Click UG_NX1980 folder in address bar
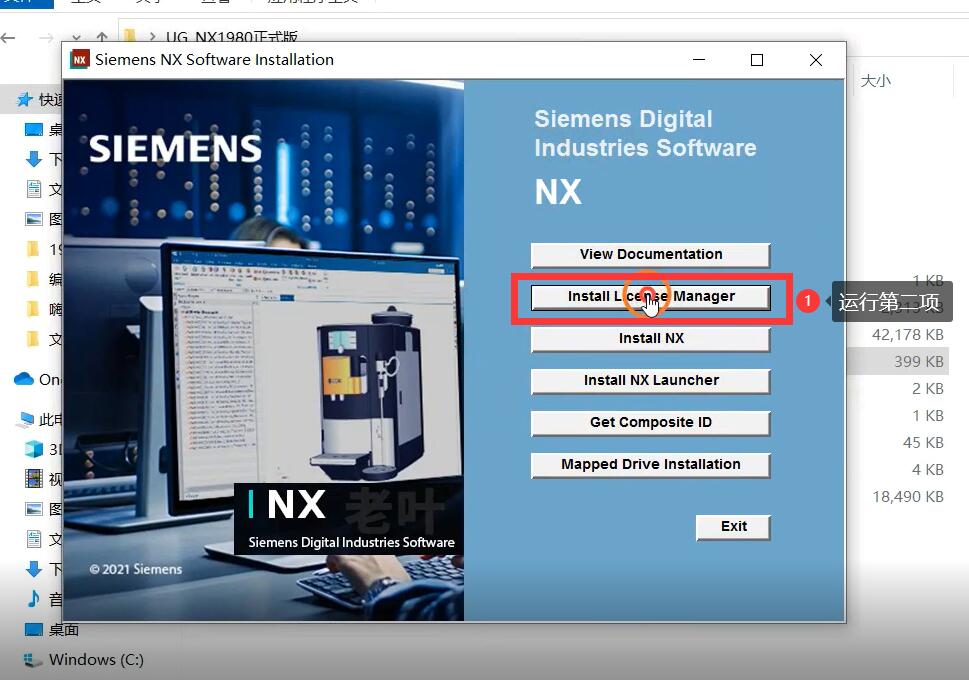 [232, 37]
